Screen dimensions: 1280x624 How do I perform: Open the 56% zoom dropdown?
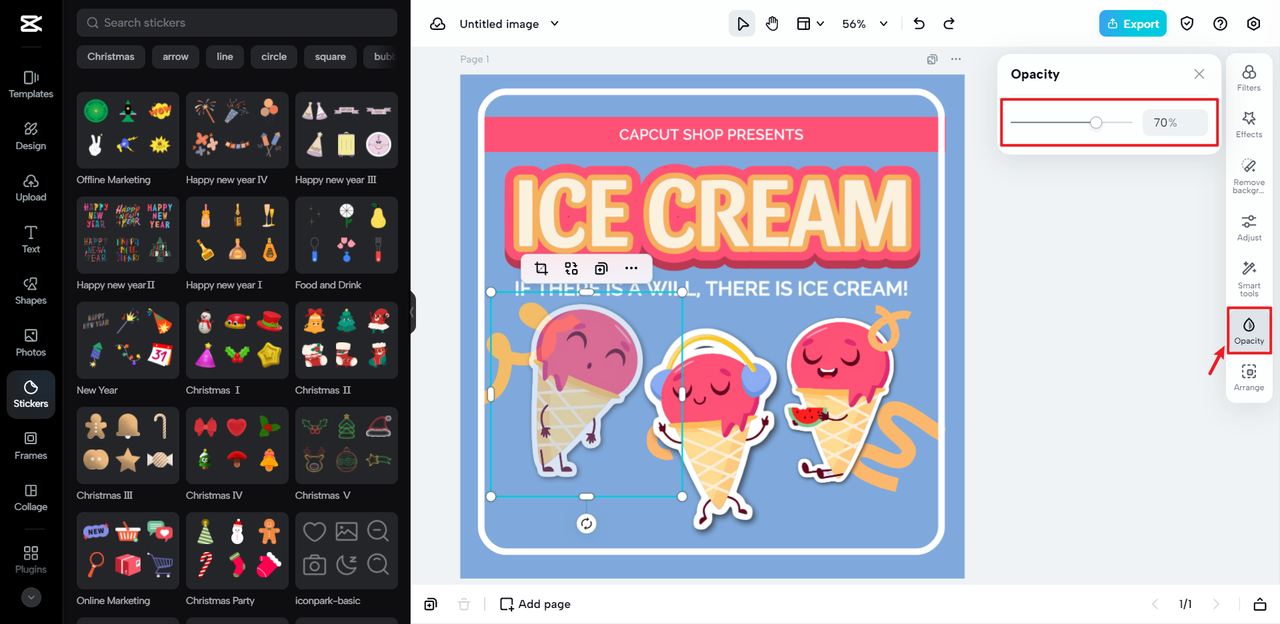[x=864, y=24]
